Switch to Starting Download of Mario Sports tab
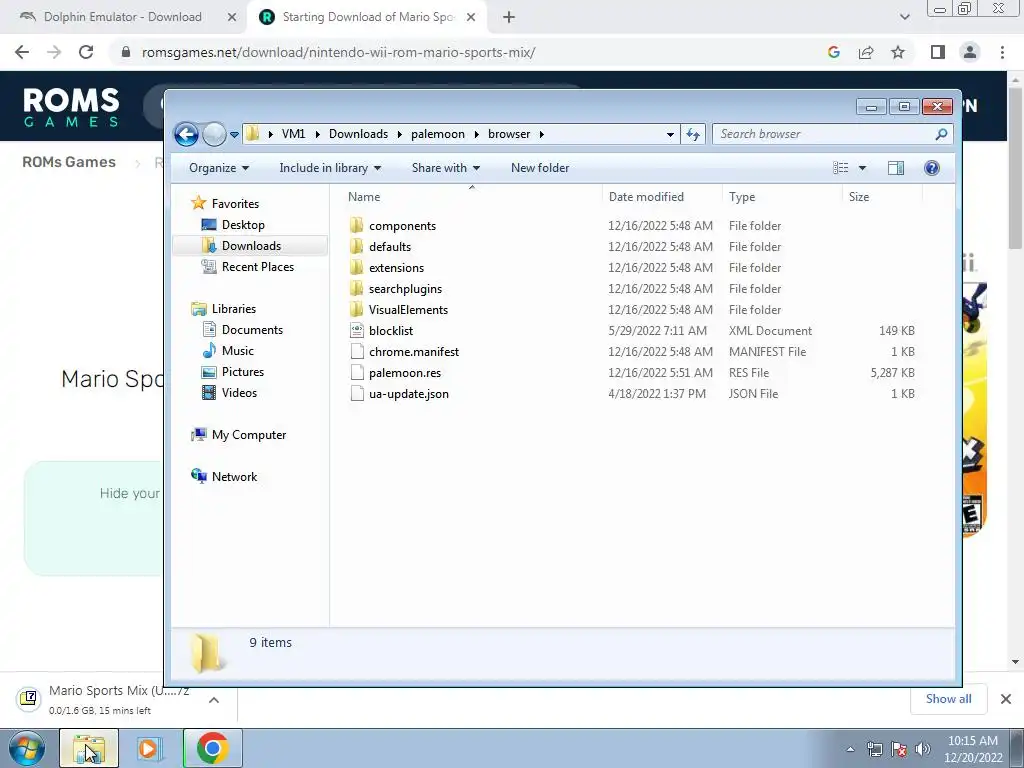 [368, 17]
